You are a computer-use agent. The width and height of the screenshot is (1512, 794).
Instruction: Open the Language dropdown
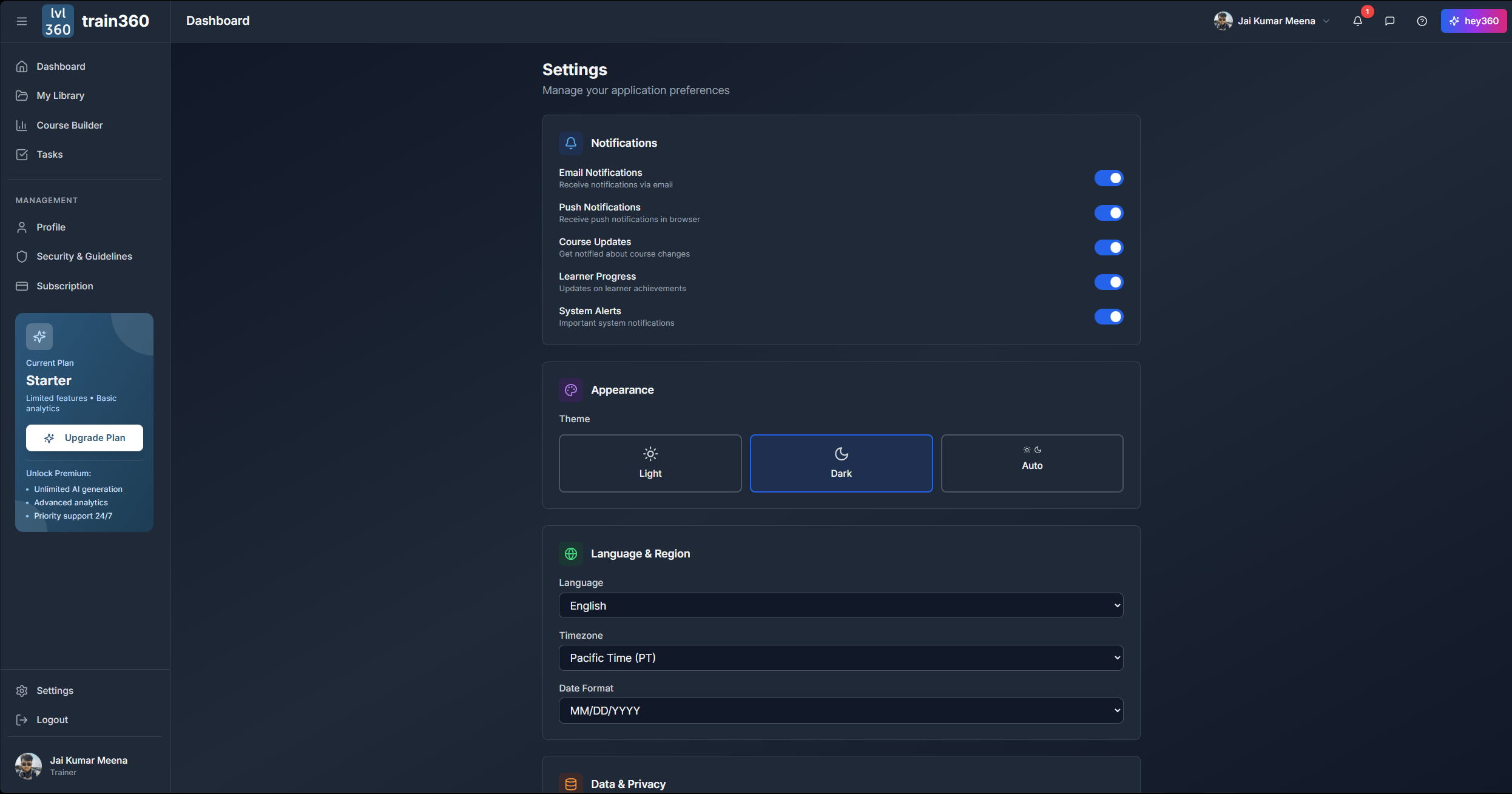point(841,605)
